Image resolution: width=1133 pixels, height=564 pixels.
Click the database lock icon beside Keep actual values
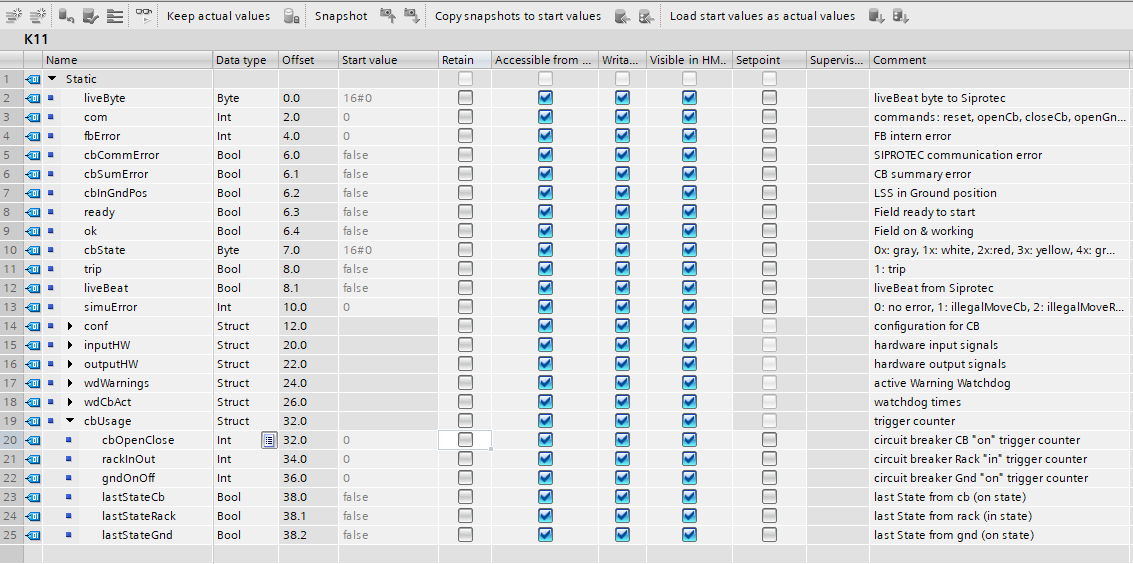tap(291, 16)
